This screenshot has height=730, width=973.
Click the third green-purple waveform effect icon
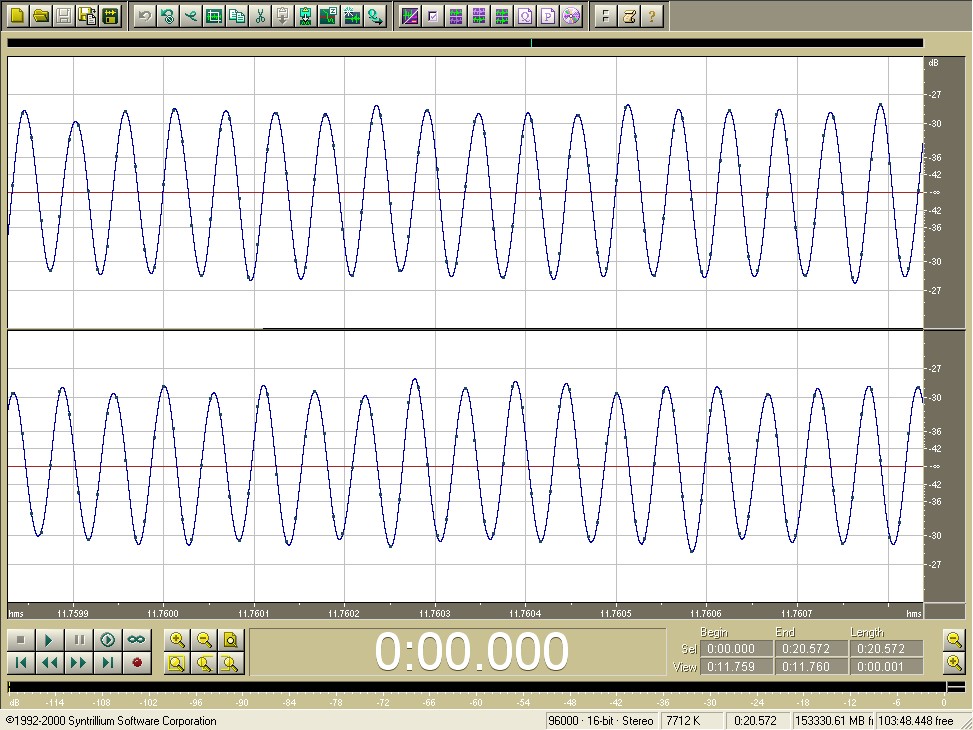click(x=502, y=16)
